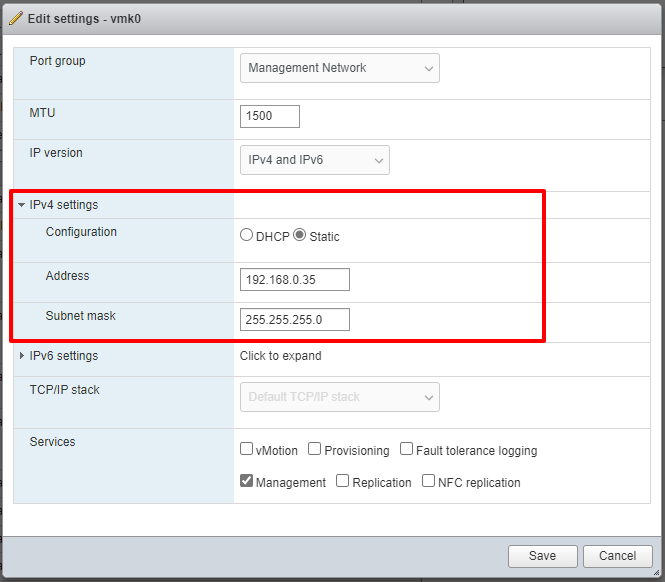Click the MTU input field
The height and width of the screenshot is (582, 665).
click(x=270, y=116)
